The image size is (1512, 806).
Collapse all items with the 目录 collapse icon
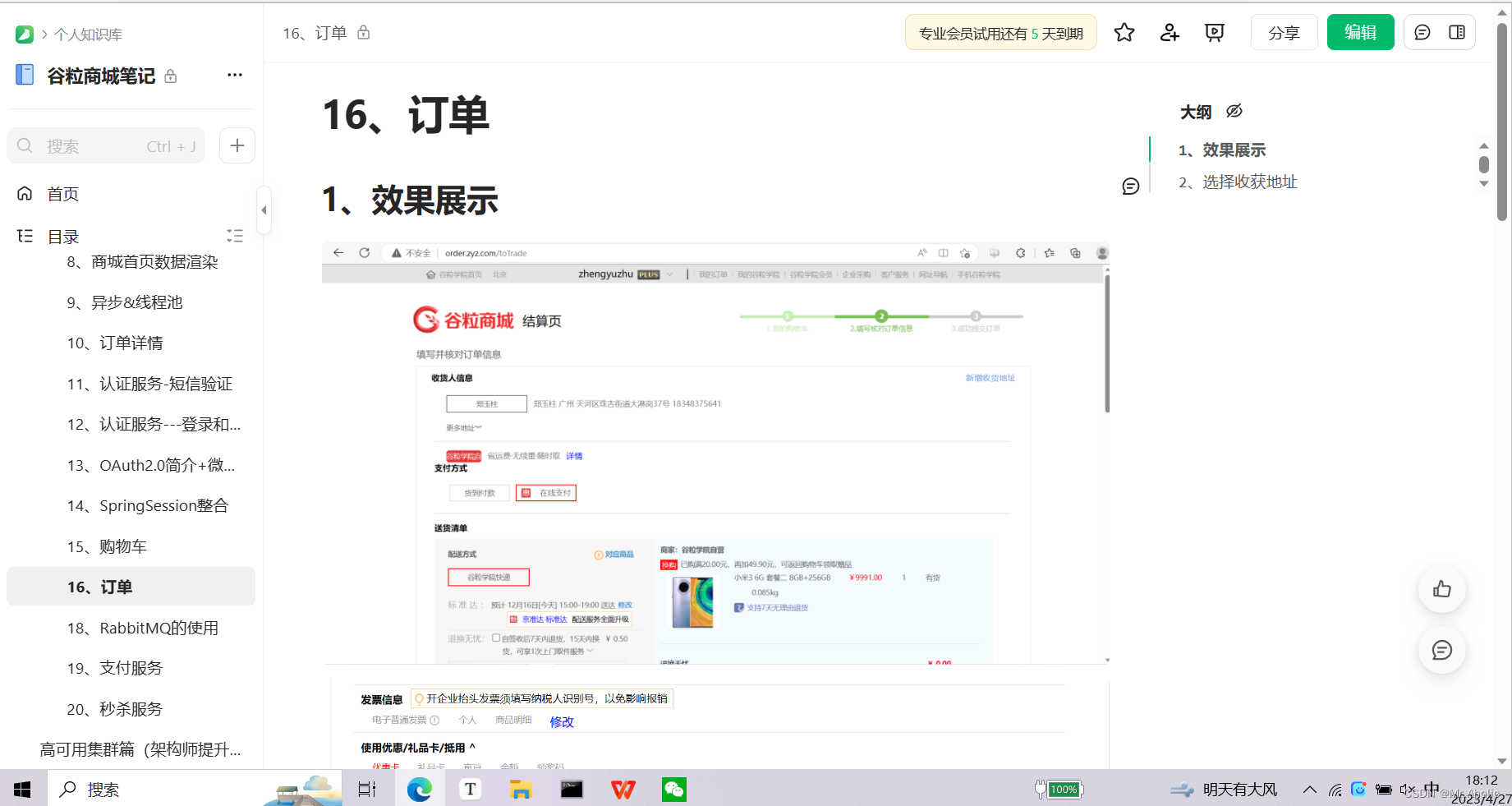pos(235,236)
